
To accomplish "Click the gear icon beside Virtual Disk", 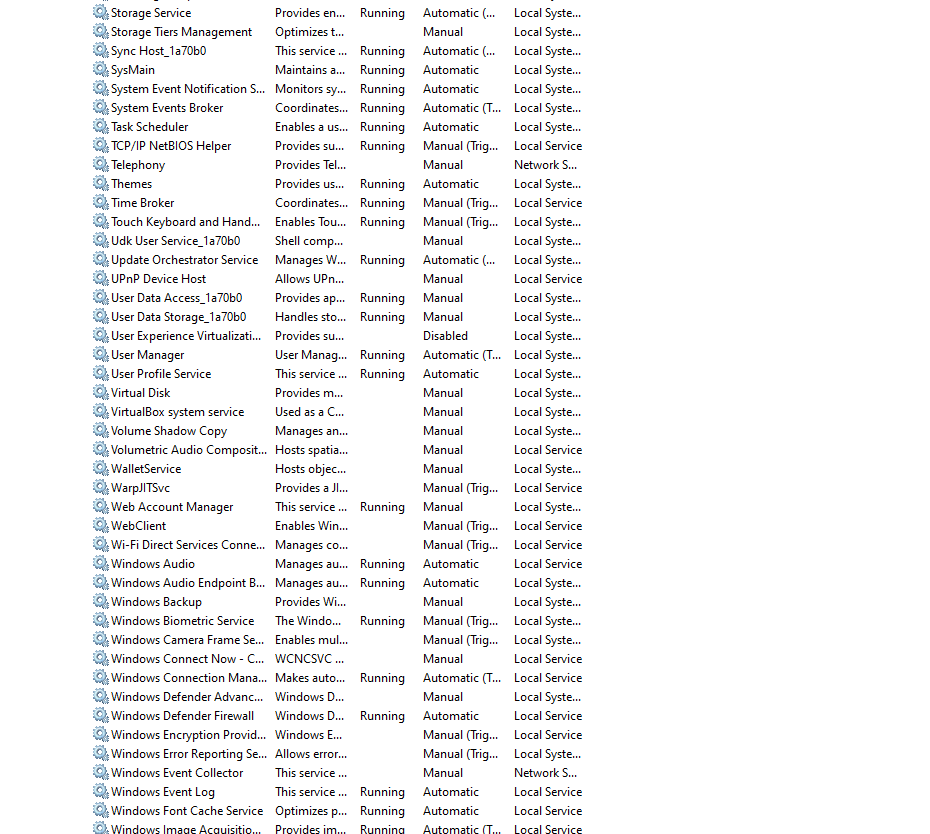I will point(101,392).
